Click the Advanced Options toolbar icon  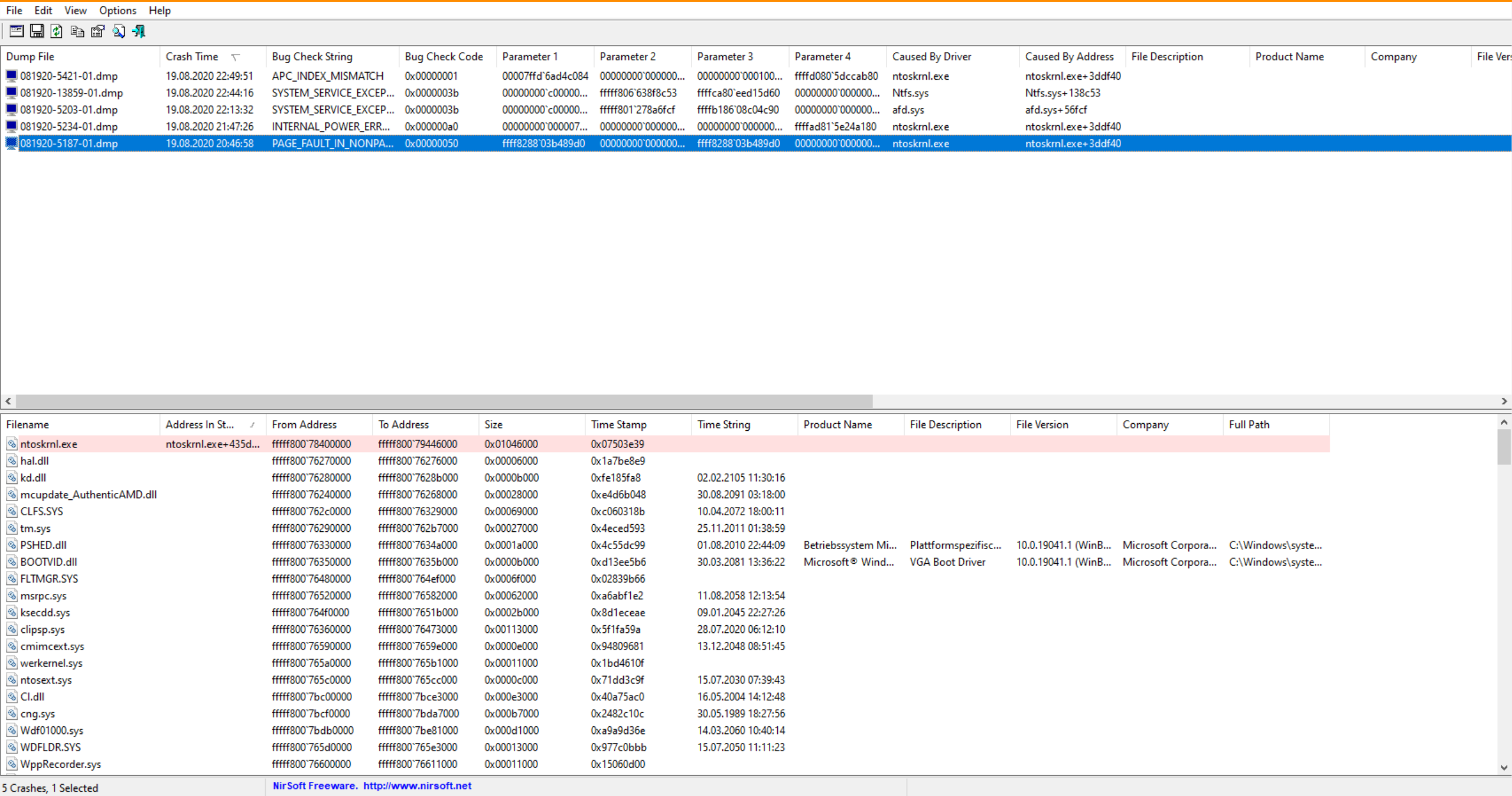point(17,31)
